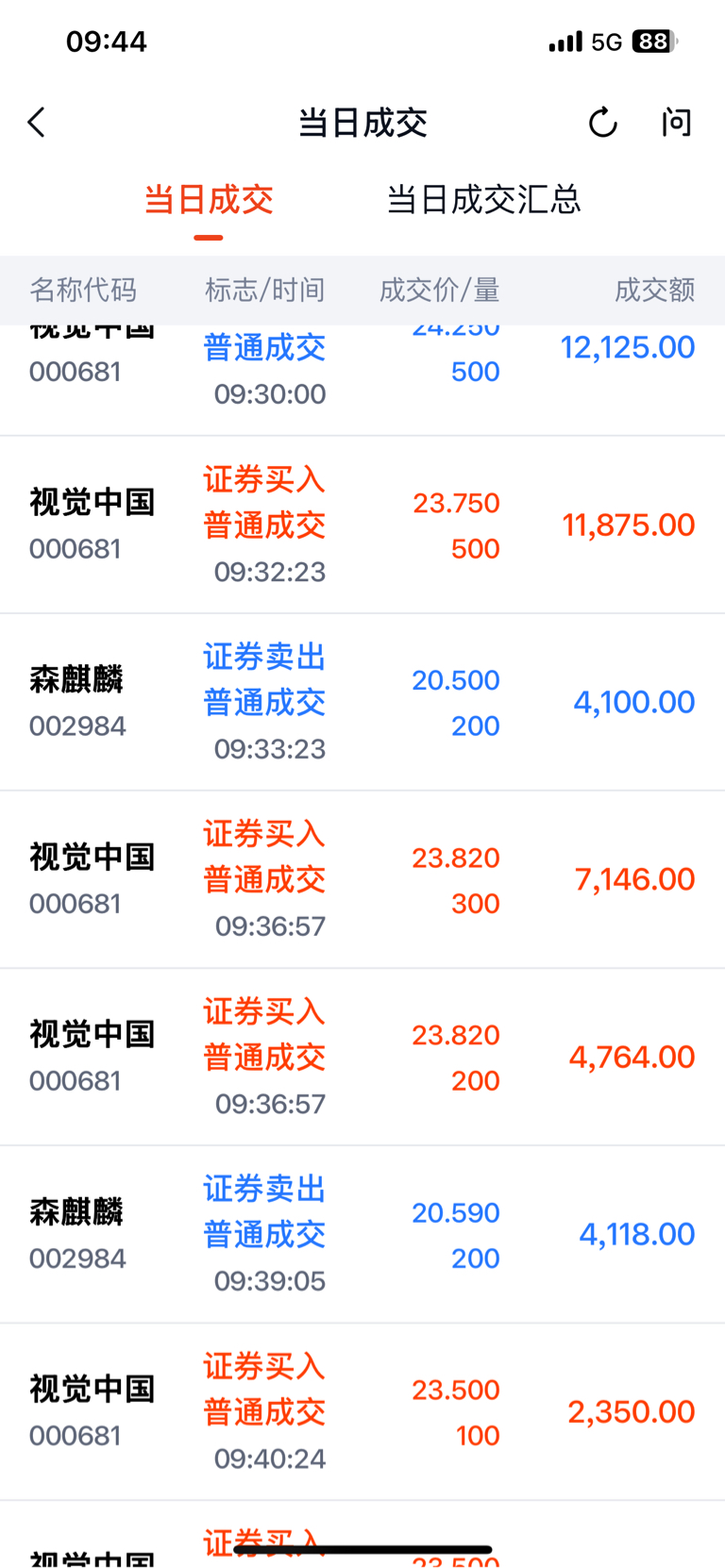The width and height of the screenshot is (725, 1568).
Task: Open 森麒麟 sell trade at 09:33:23
Action: point(362,703)
